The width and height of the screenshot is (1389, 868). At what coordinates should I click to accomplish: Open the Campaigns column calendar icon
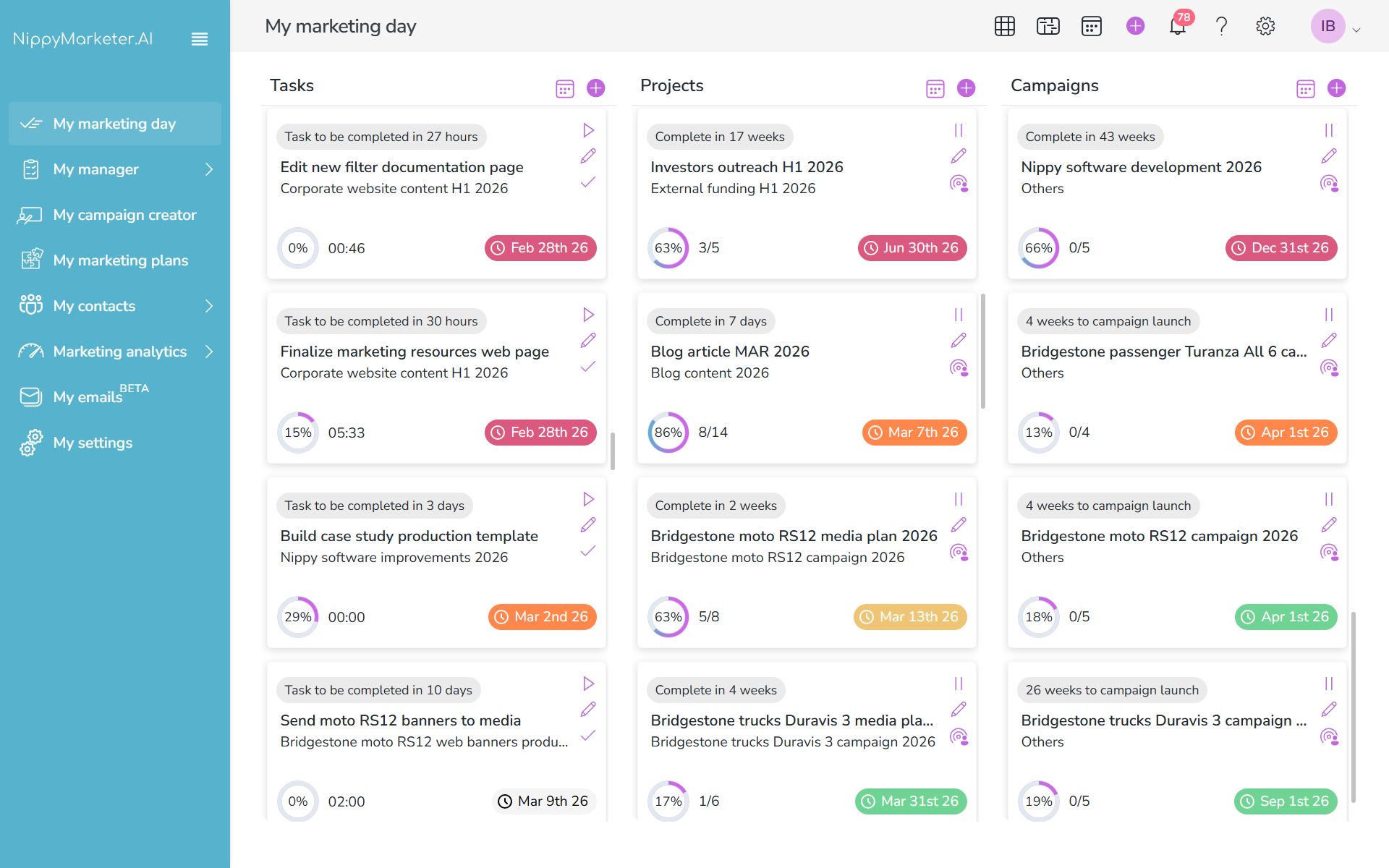click(x=1305, y=88)
